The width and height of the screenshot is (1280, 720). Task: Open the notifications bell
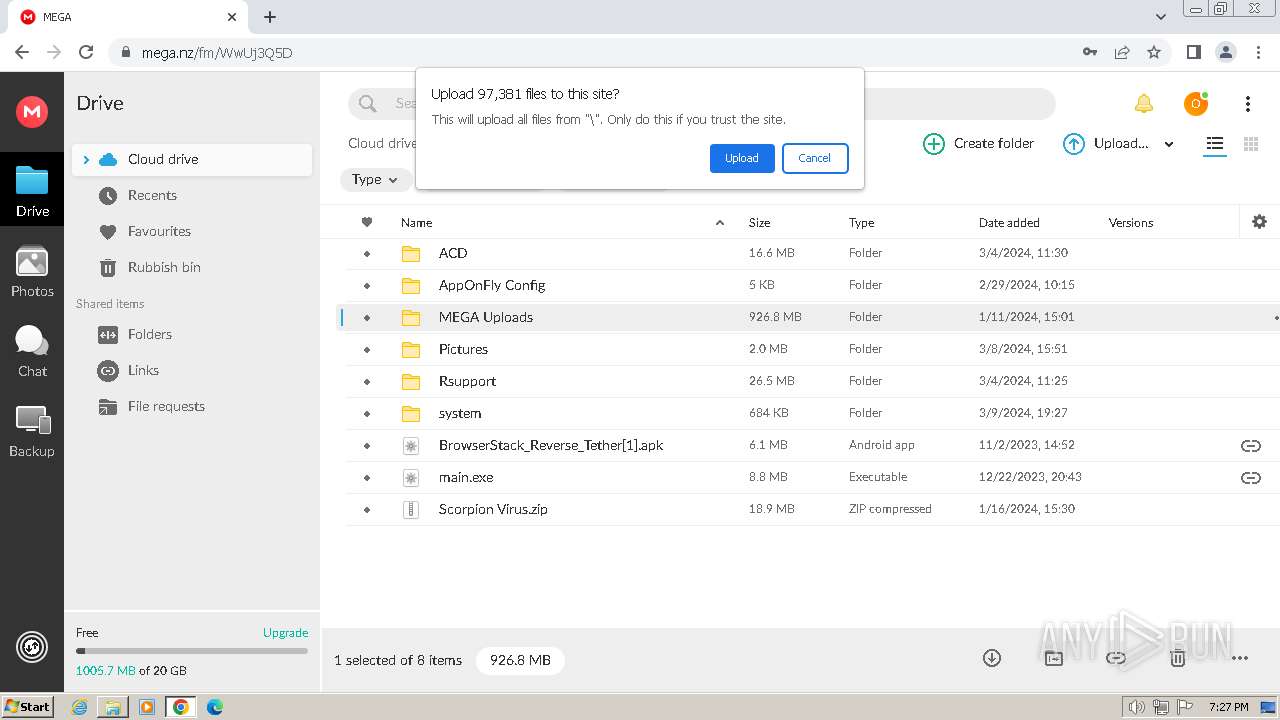pos(1144,104)
